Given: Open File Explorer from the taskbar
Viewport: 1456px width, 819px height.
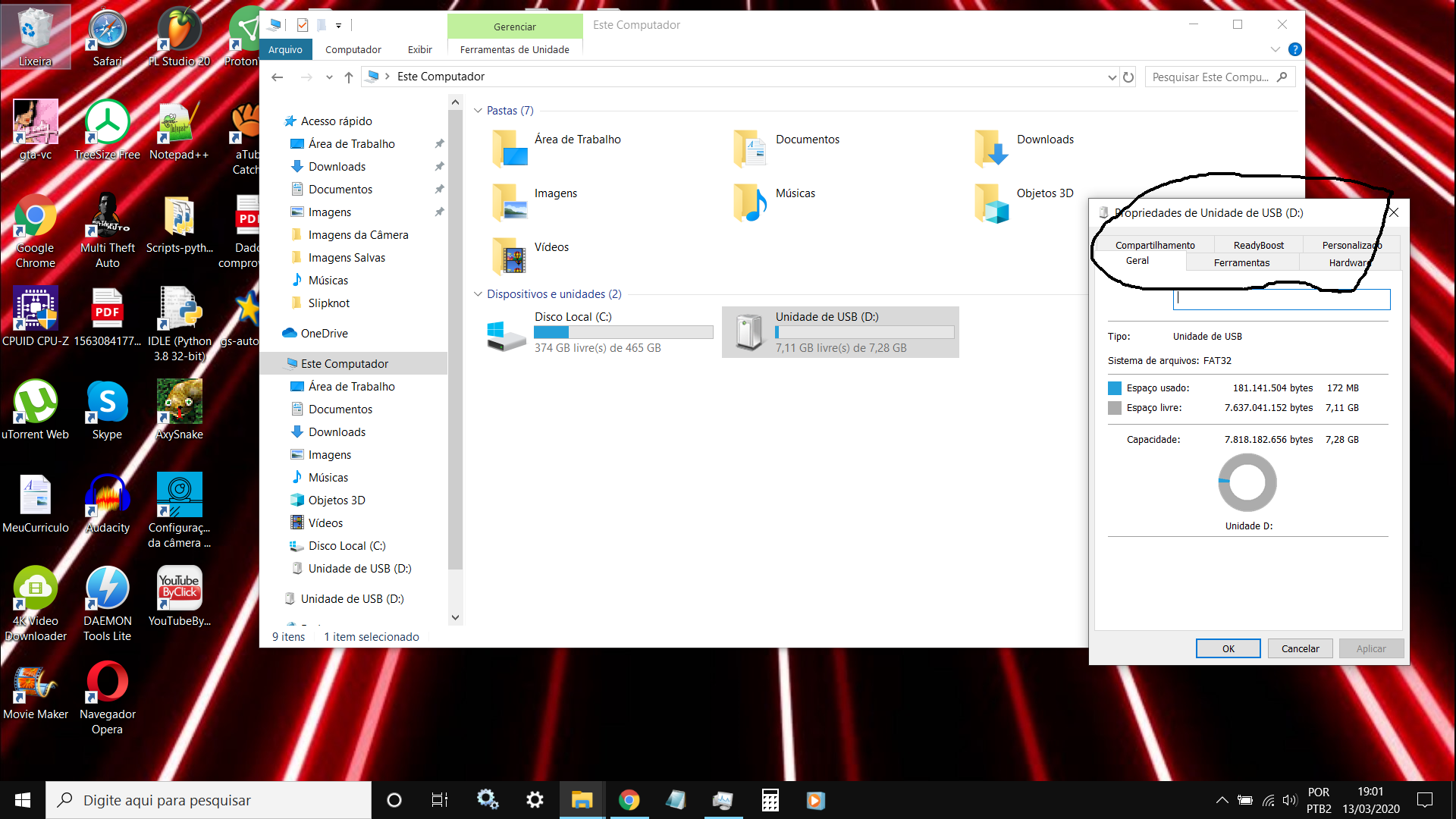Looking at the screenshot, I should point(582,800).
